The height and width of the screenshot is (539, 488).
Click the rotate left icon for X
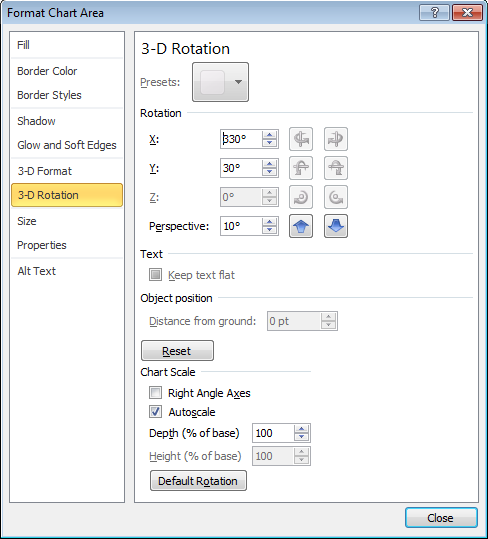(x=301, y=139)
